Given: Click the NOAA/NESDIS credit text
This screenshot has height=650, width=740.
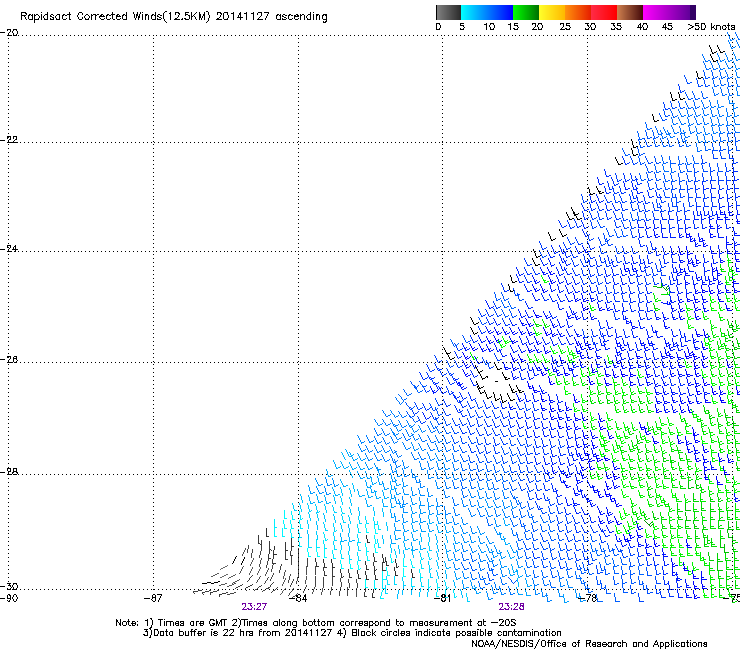Looking at the screenshot, I should [589, 644].
